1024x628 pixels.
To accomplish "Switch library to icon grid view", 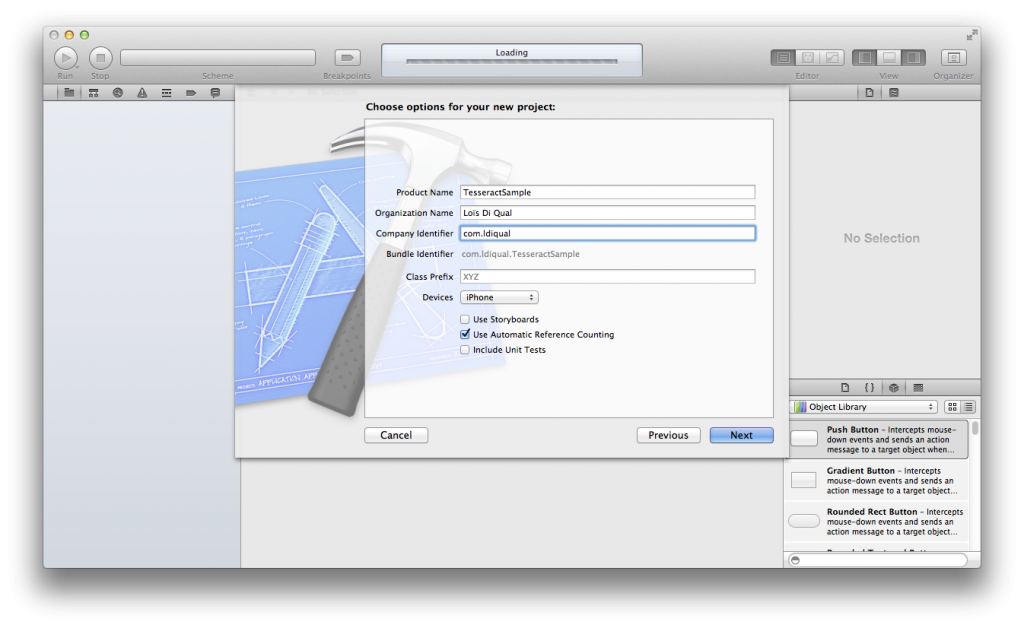I will point(952,407).
